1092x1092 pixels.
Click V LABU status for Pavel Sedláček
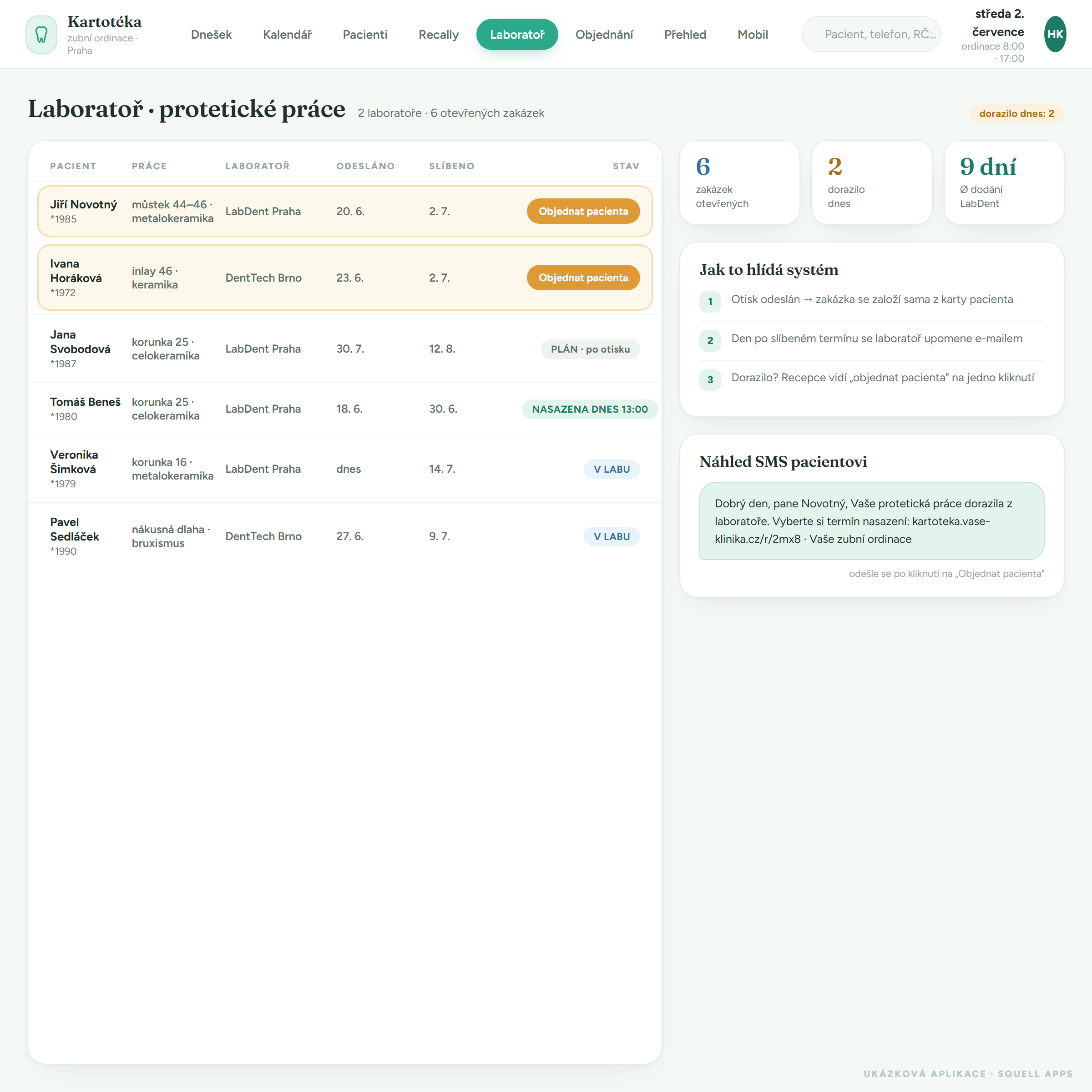(612, 536)
